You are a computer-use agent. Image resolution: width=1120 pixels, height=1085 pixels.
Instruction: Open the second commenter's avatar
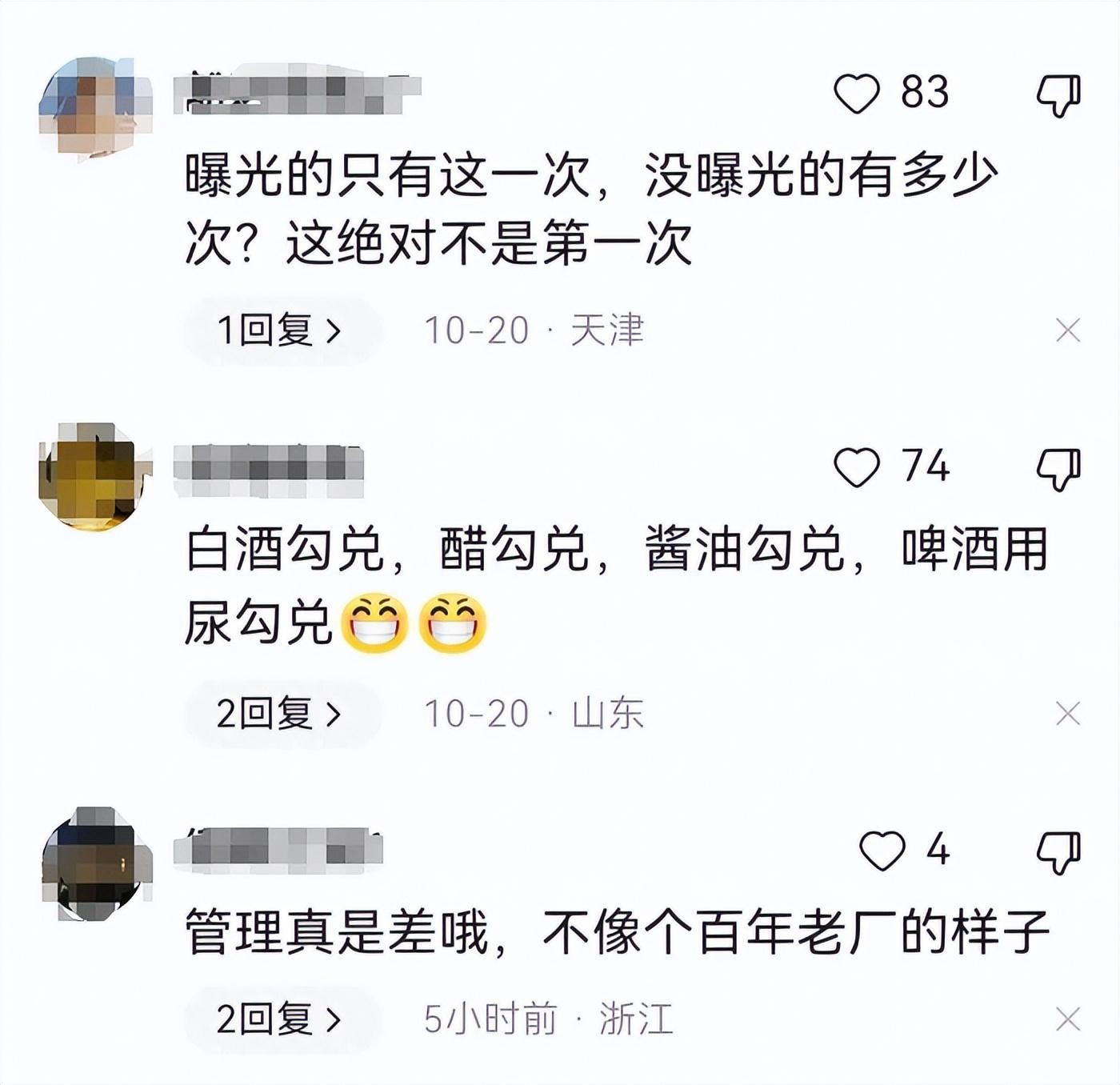click(95, 477)
